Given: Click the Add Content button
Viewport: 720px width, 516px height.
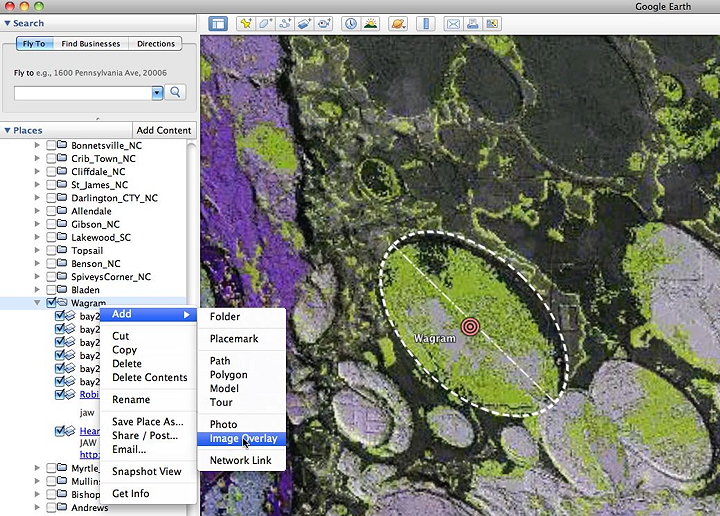Looking at the screenshot, I should pyautogui.click(x=164, y=131).
